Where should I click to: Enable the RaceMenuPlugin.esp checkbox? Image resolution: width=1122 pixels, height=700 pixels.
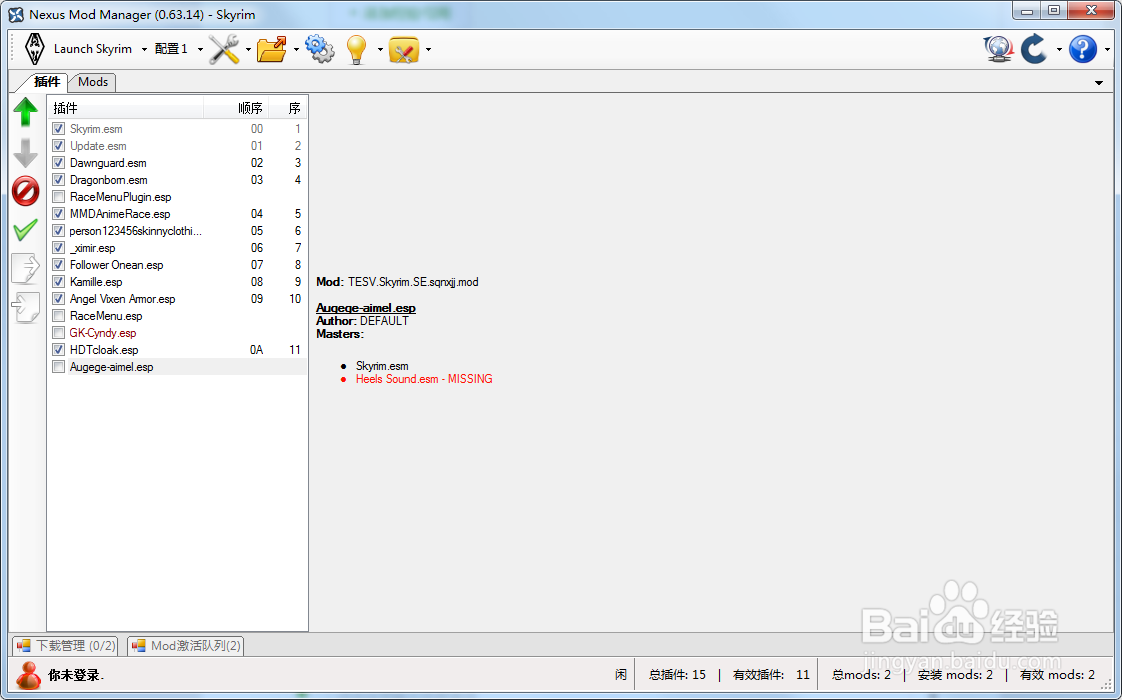(59, 197)
